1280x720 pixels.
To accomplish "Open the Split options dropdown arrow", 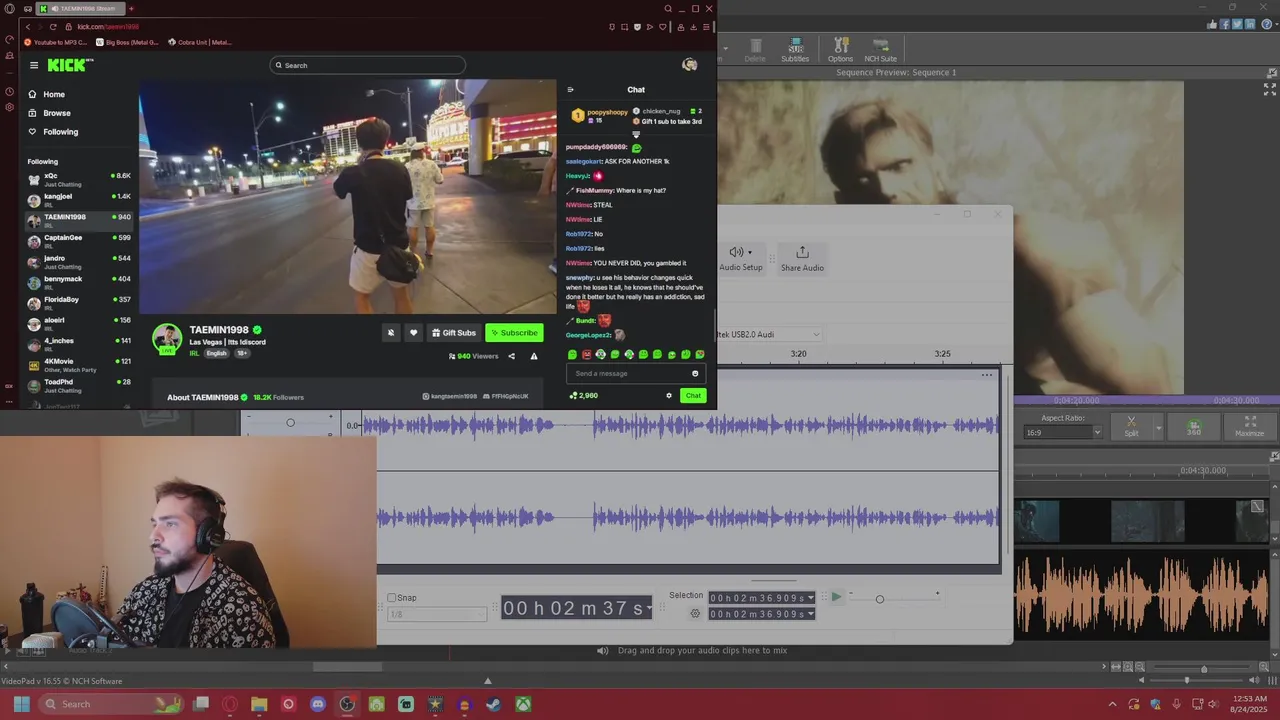I will (x=1157, y=428).
